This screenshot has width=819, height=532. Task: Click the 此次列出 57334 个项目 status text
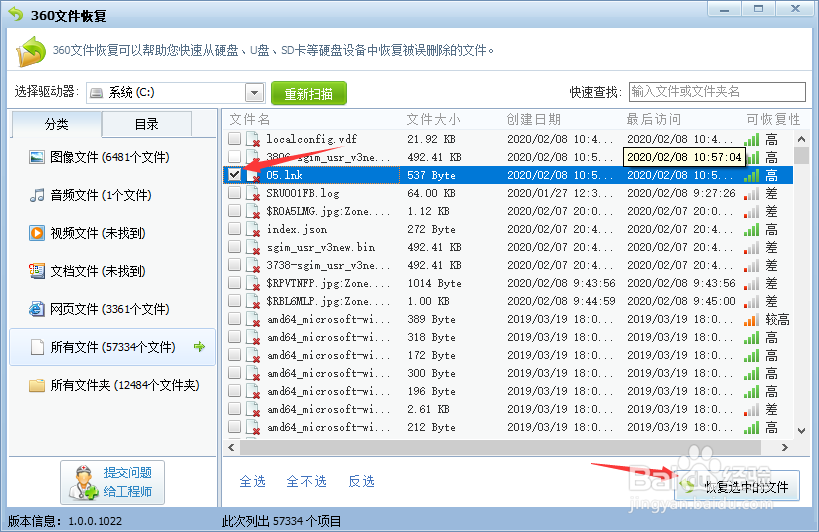(282, 521)
